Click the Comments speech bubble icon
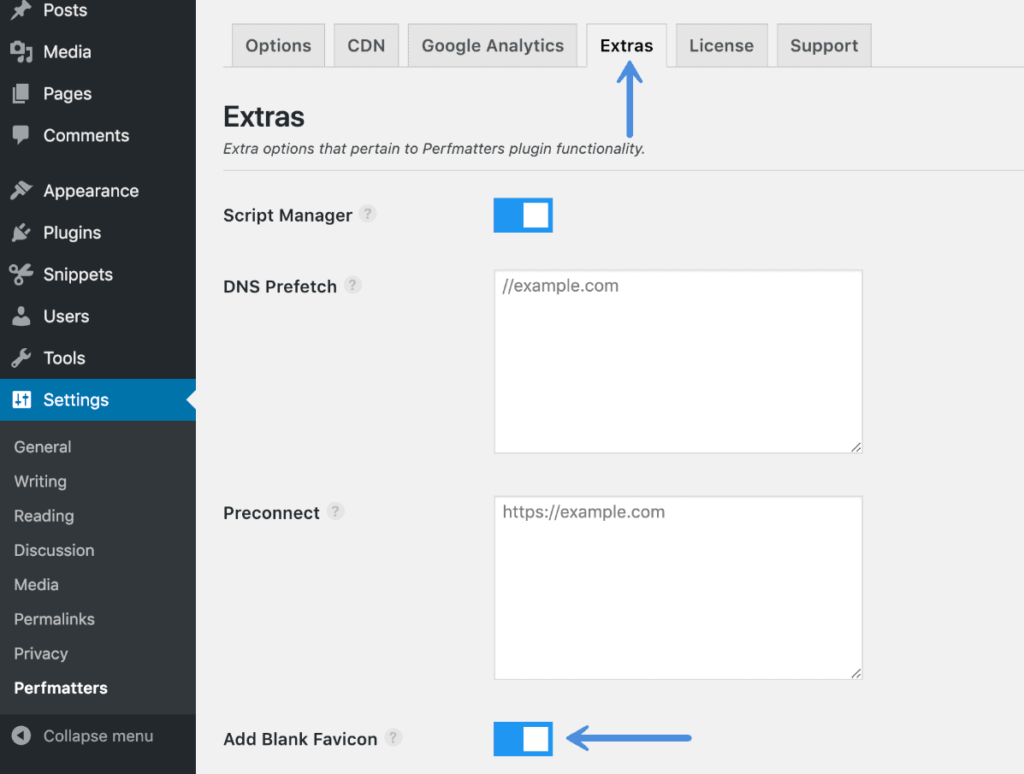Viewport: 1024px width, 774px height. point(21,135)
